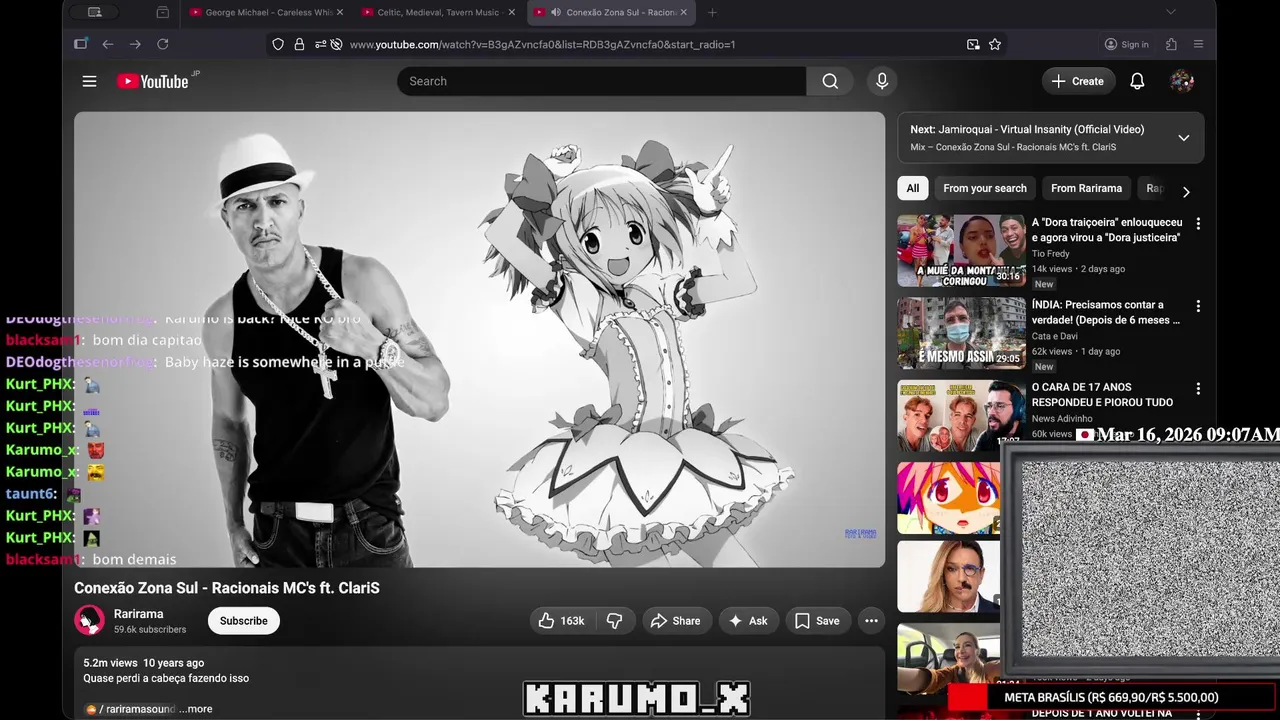
Task: Expand the video description with ...more
Action: click(x=196, y=709)
